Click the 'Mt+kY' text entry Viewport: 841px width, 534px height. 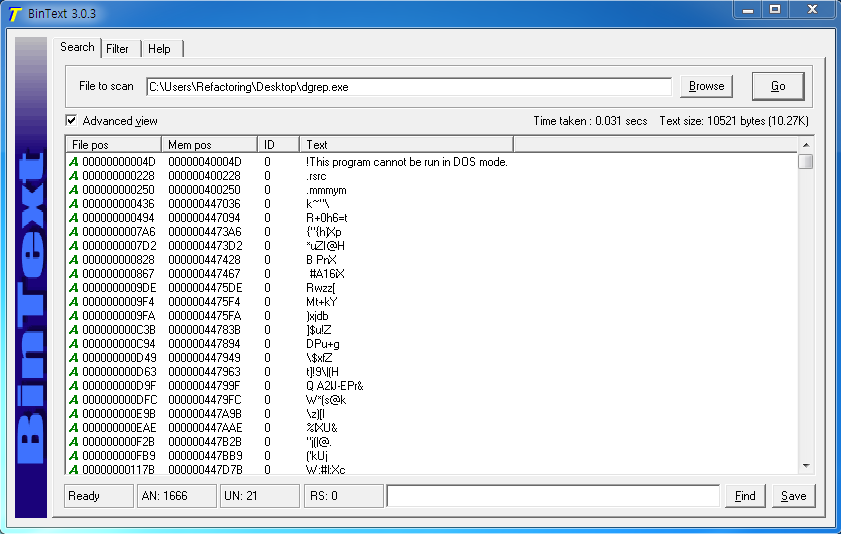click(x=322, y=302)
